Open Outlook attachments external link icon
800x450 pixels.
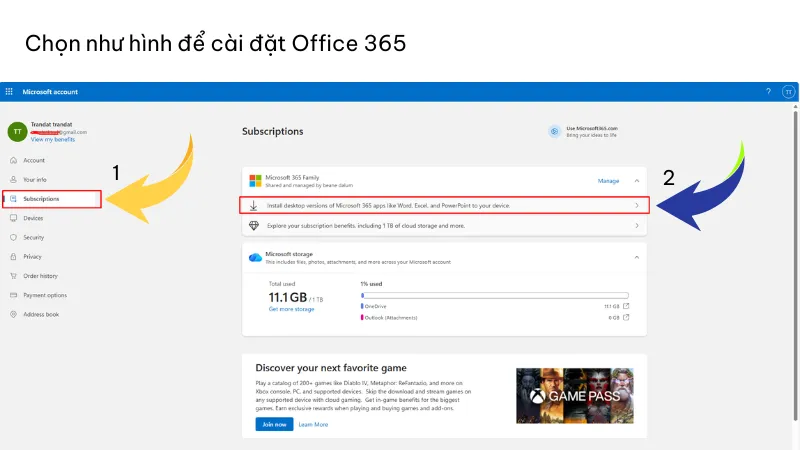click(x=626, y=318)
